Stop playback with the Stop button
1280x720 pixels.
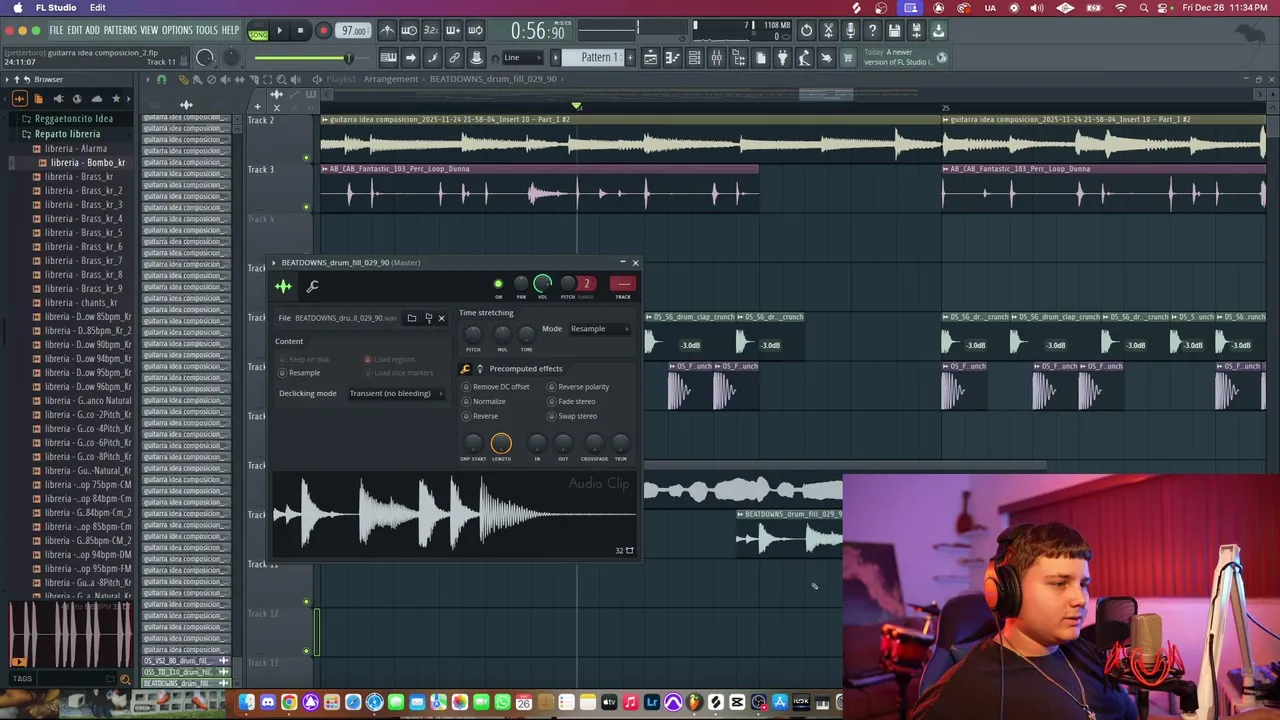click(x=300, y=31)
